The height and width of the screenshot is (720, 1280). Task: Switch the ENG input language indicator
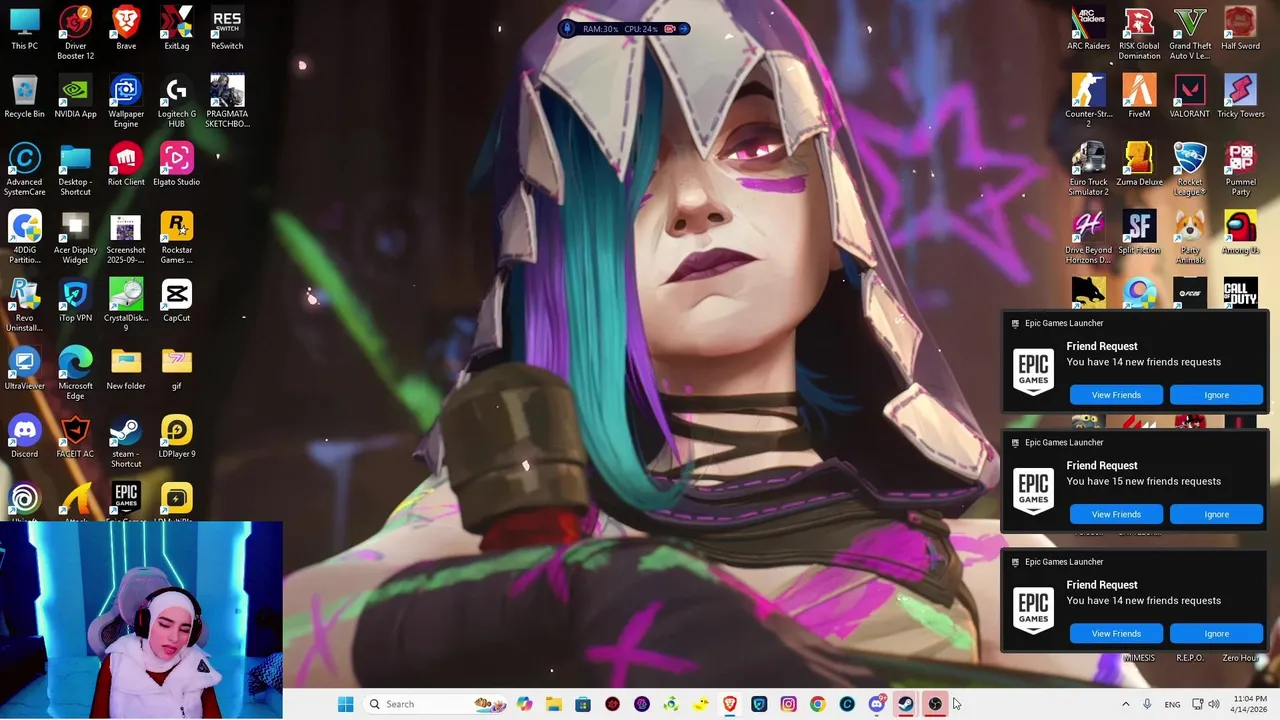click(x=1172, y=704)
